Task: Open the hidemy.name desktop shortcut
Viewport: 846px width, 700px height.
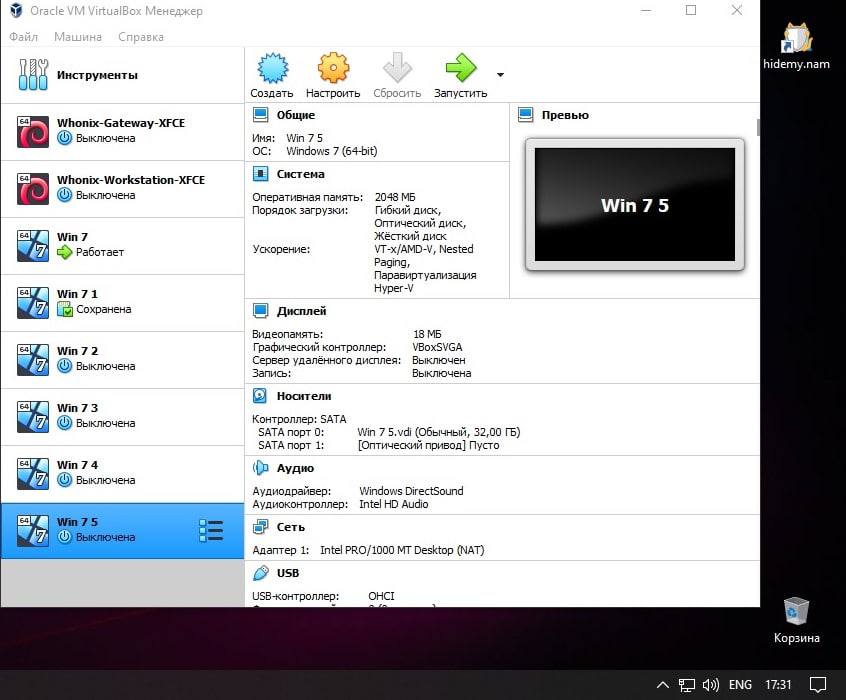Action: click(x=796, y=46)
